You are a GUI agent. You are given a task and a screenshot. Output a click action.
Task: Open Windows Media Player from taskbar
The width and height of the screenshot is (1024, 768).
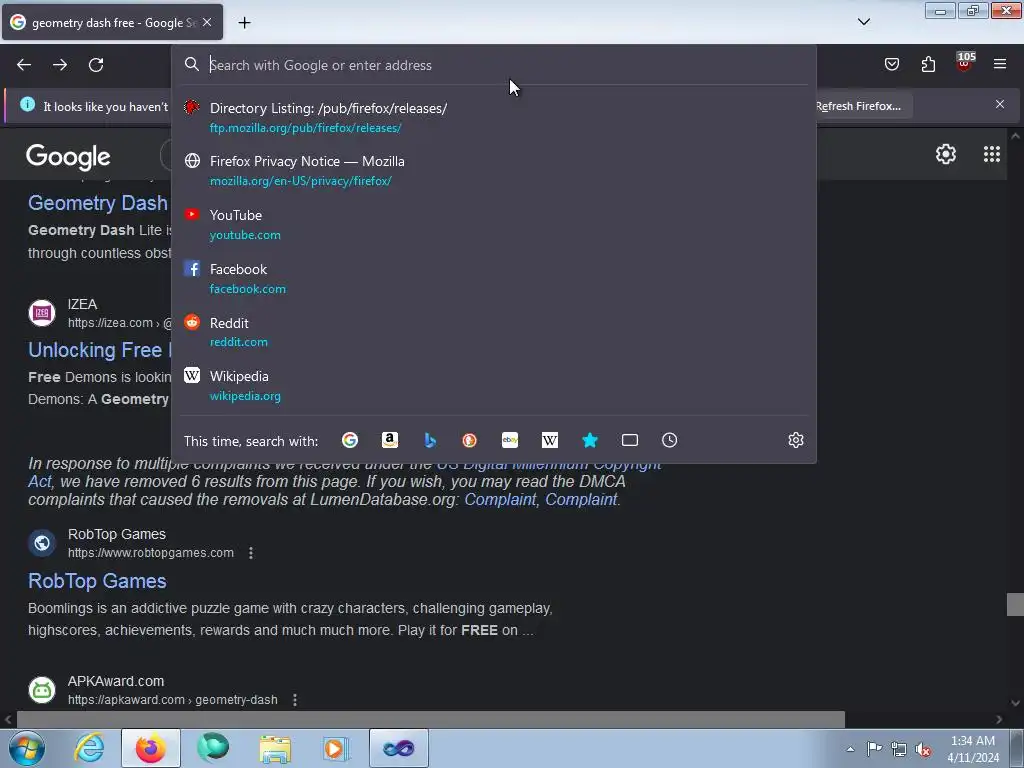336,748
